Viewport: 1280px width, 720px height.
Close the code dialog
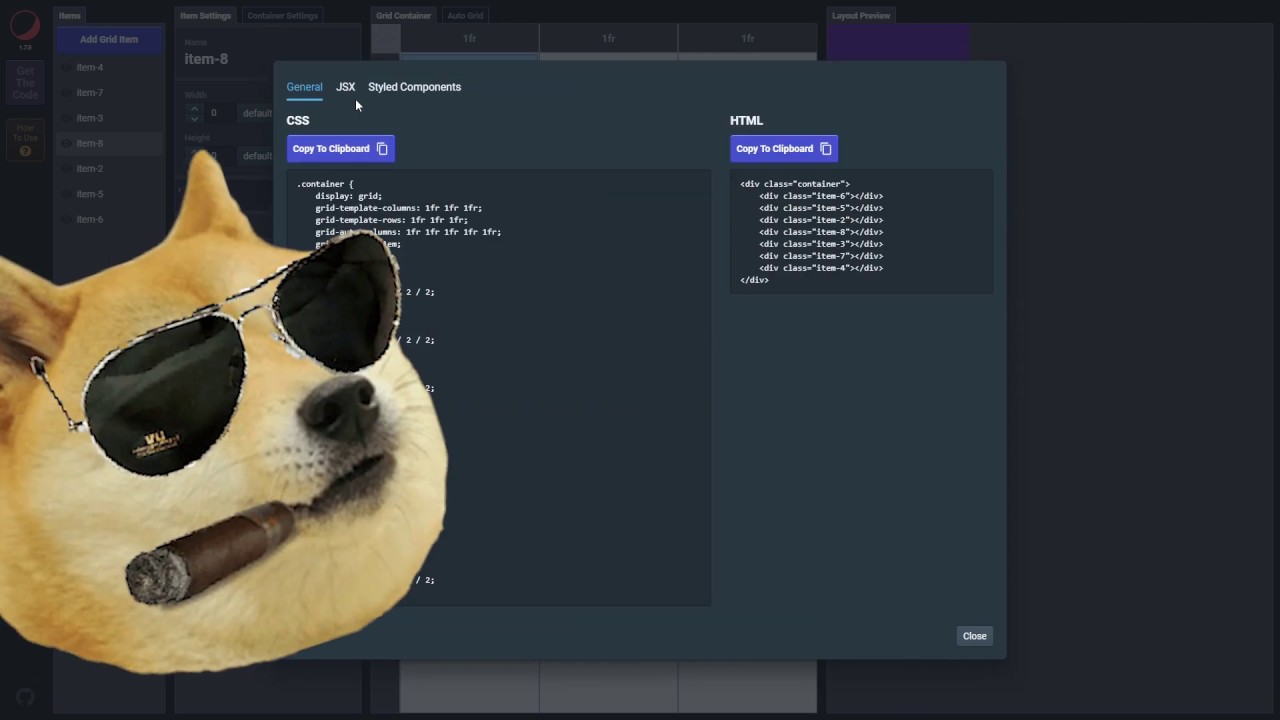(x=974, y=636)
